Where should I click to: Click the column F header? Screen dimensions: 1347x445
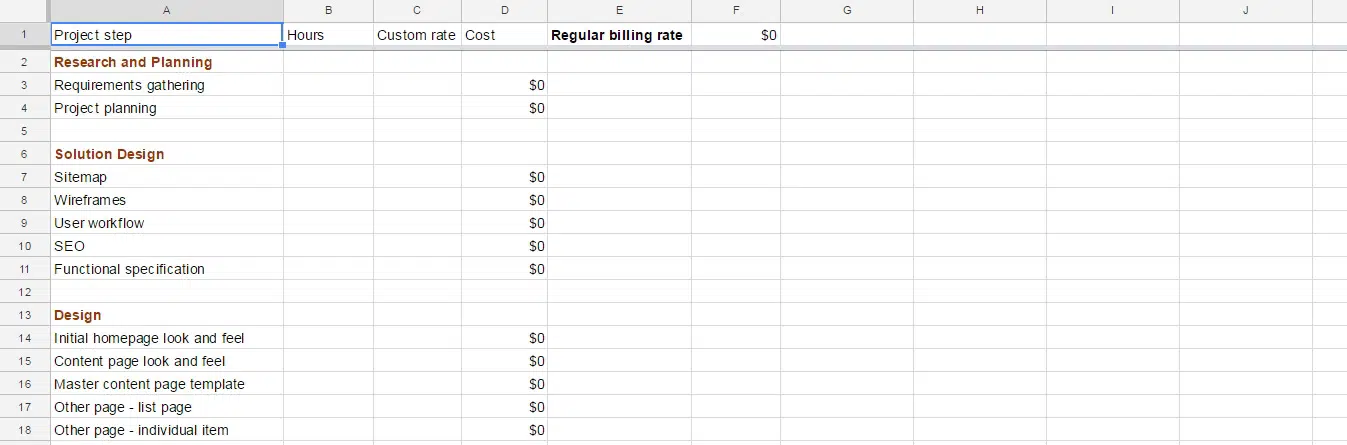736,10
